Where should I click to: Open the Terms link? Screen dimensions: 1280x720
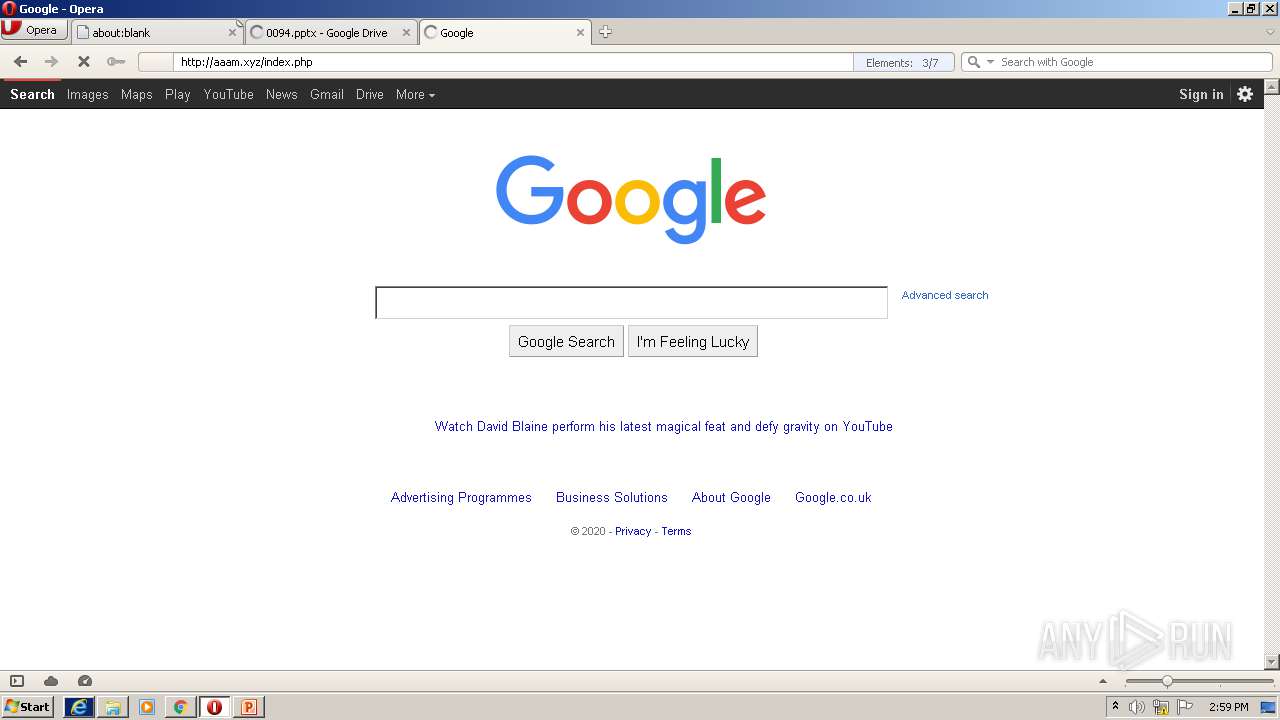676,531
